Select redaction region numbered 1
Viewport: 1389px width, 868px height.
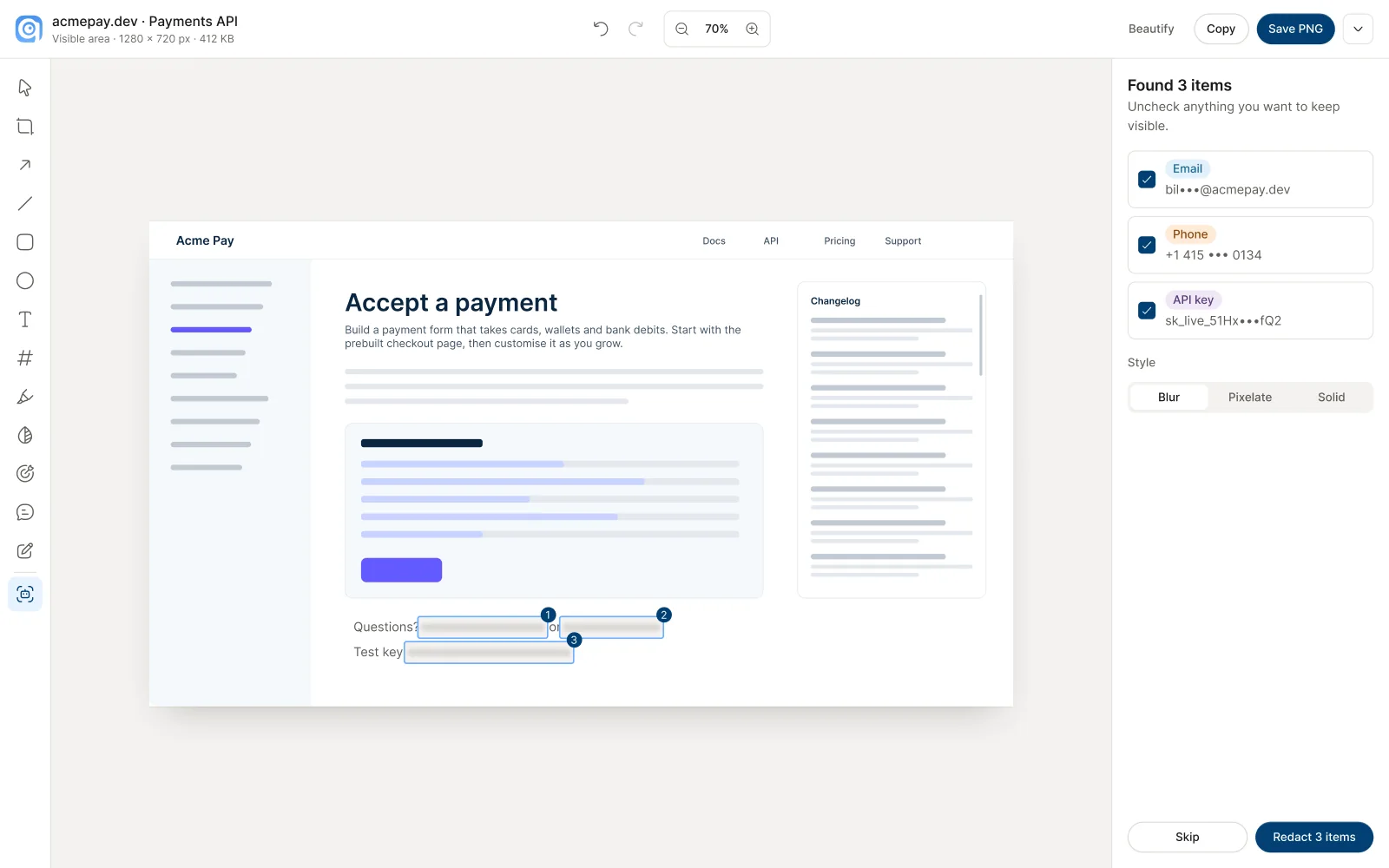pyautogui.click(x=483, y=628)
